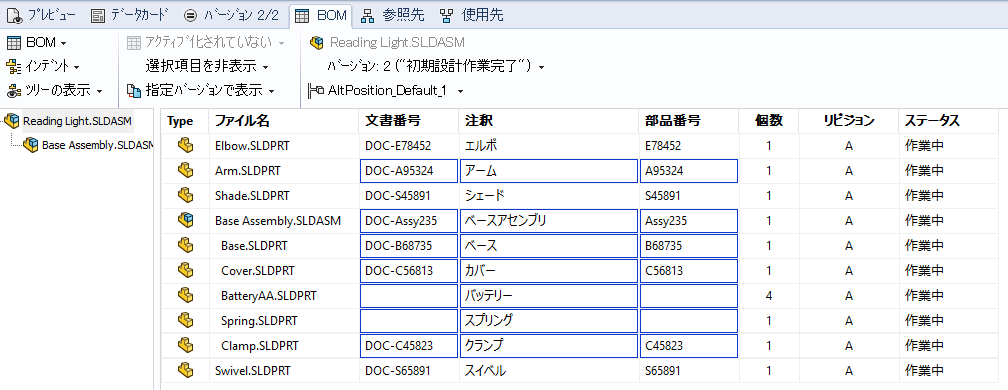Open the バージョン: 2 version dropdown

coord(436,66)
